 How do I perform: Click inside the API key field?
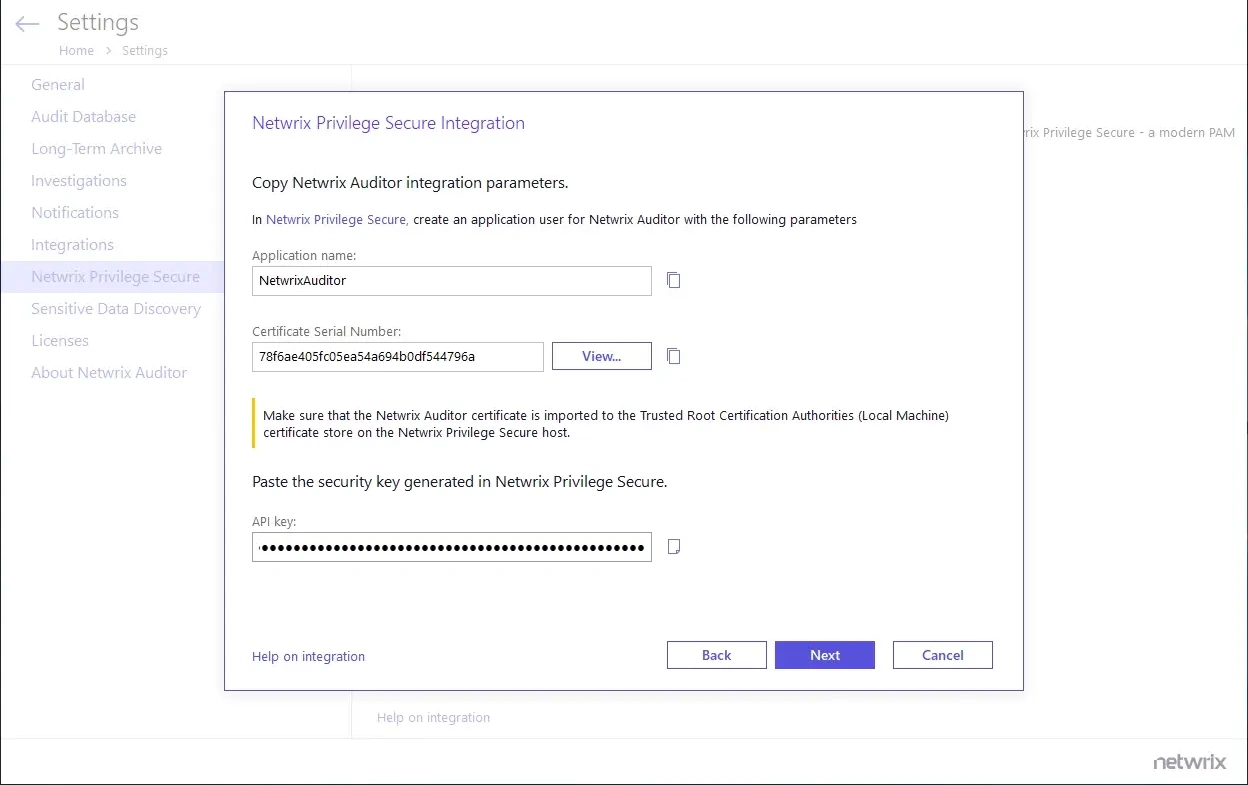(x=451, y=547)
